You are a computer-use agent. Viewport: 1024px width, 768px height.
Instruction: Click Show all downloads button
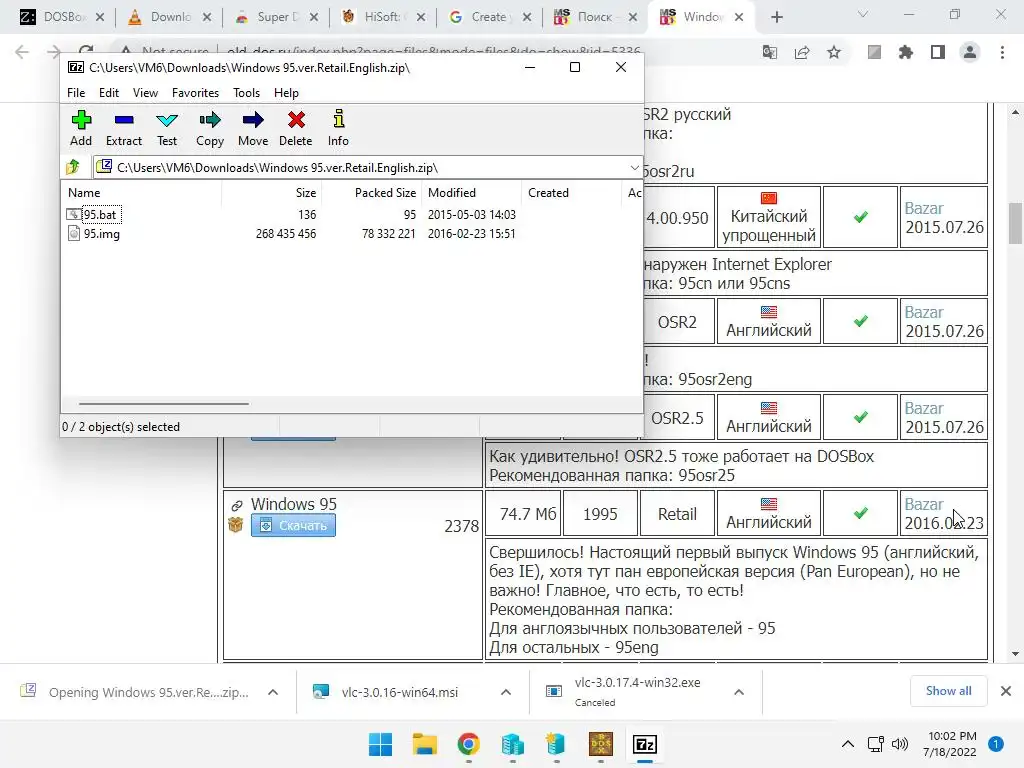[x=948, y=691]
